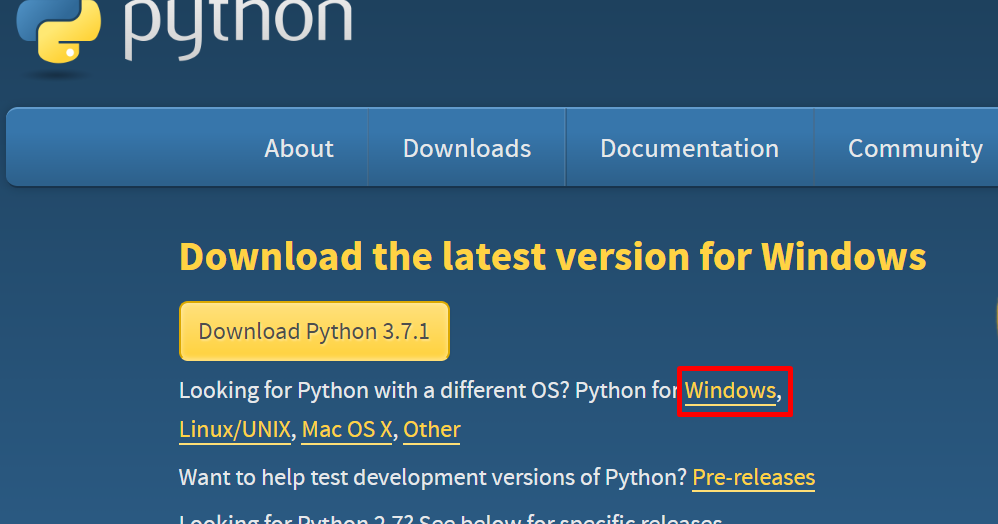The image size is (998, 524).
Task: Open the Downloads menu
Action: (467, 148)
